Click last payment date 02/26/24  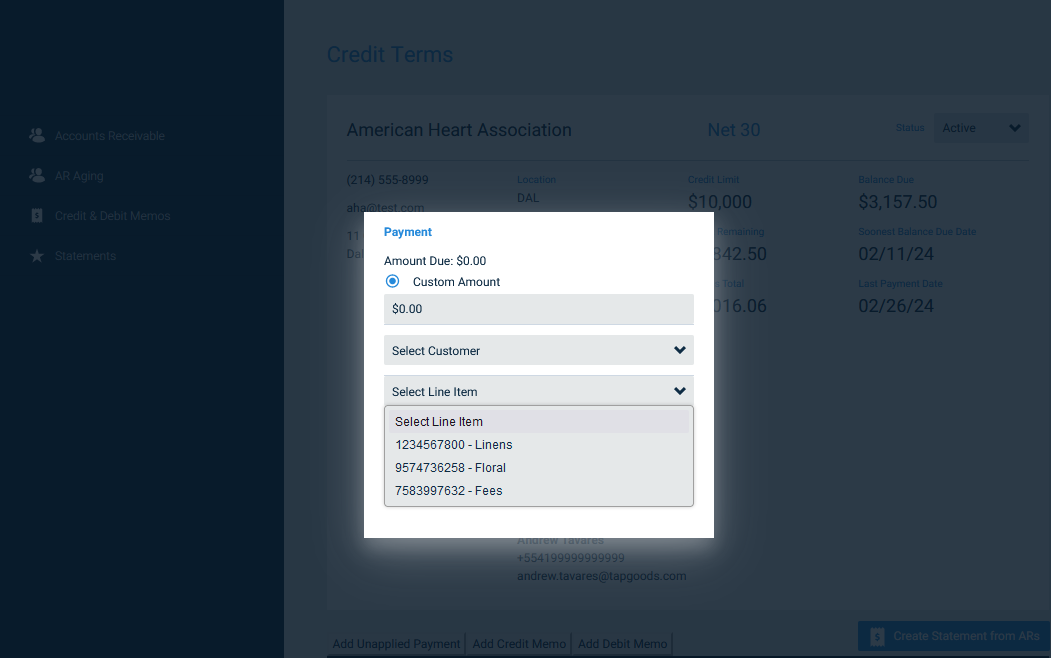[x=896, y=306]
